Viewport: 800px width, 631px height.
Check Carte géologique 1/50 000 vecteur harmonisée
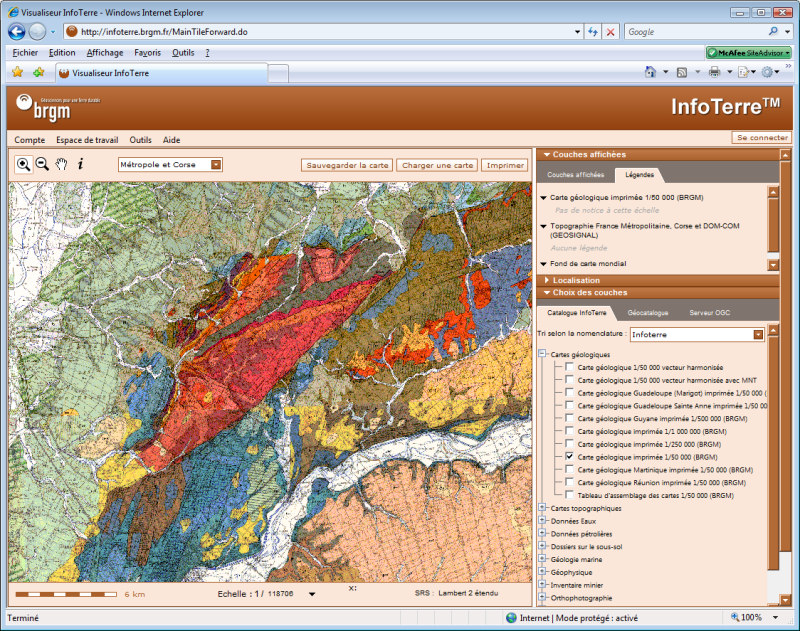click(x=569, y=367)
